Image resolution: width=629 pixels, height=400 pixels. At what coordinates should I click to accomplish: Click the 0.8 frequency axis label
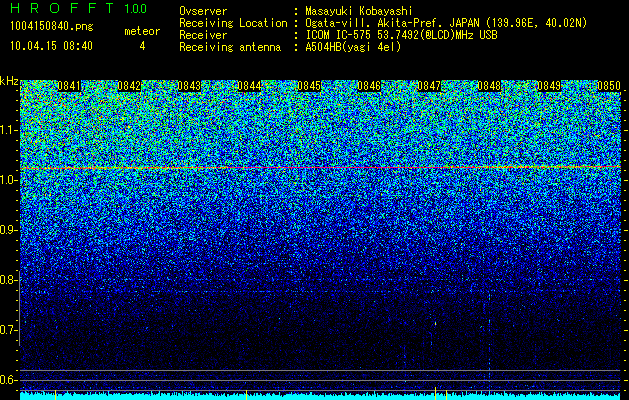[x=8, y=280]
